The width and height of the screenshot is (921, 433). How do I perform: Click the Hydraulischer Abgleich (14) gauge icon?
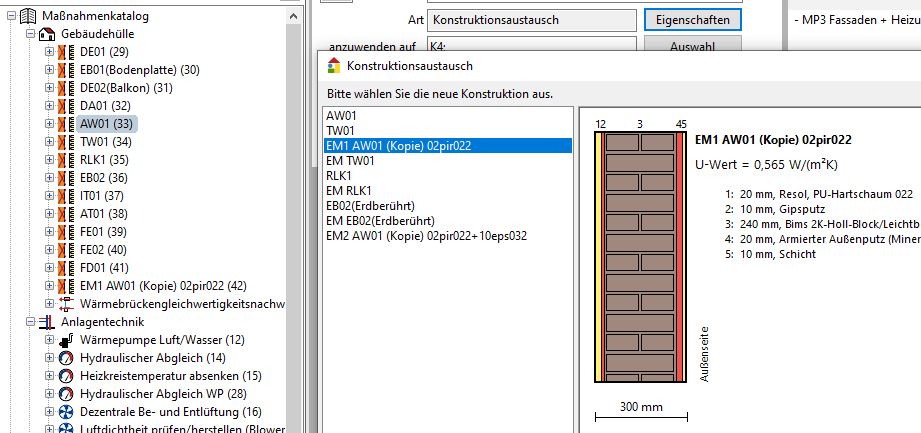tap(66, 358)
